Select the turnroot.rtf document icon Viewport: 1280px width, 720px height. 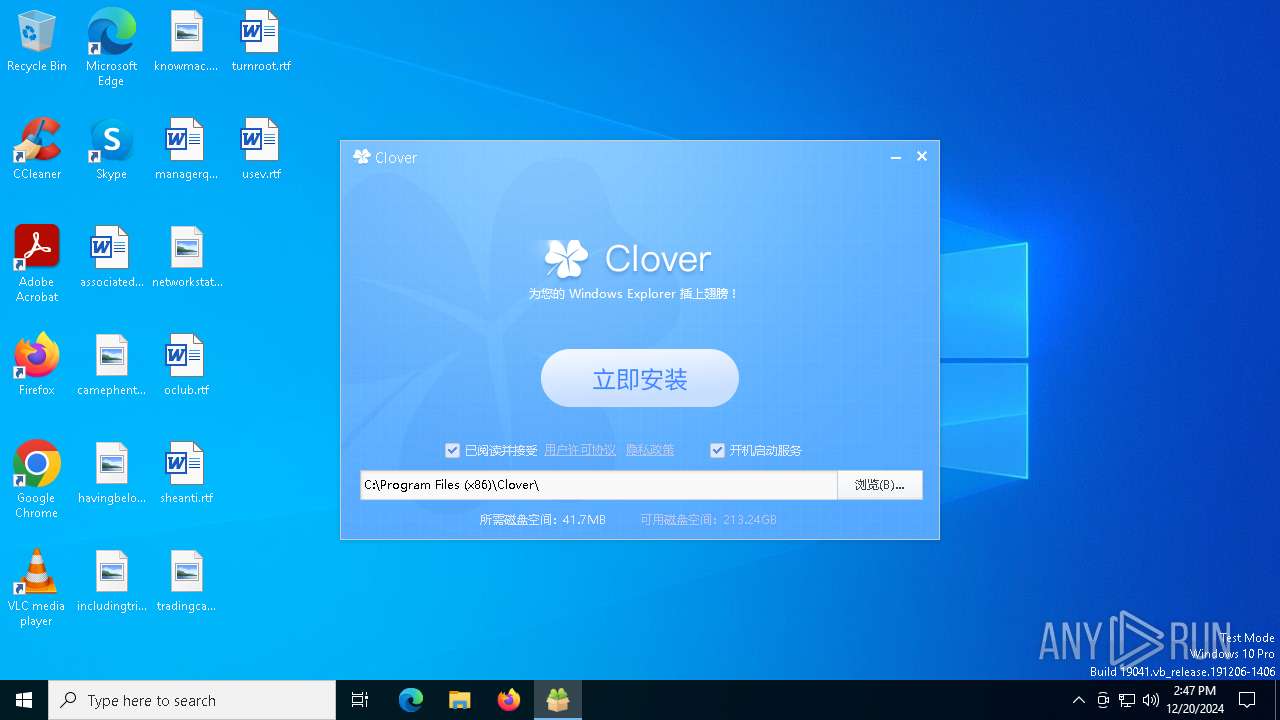(x=261, y=42)
